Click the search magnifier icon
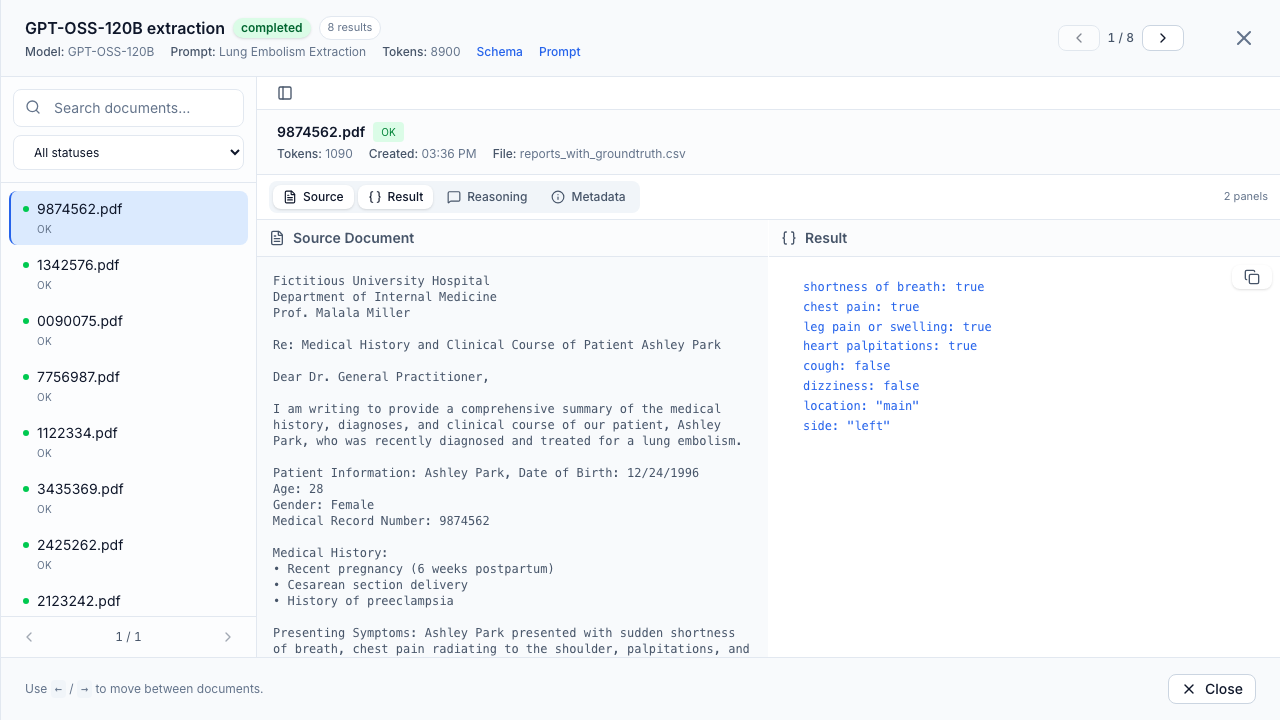Screen dimensions: 1280x720 (x=33, y=108)
